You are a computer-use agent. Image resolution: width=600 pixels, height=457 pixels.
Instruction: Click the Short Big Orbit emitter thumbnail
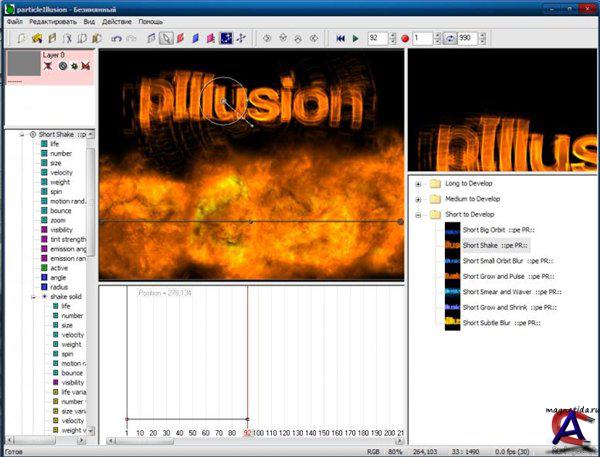point(452,229)
